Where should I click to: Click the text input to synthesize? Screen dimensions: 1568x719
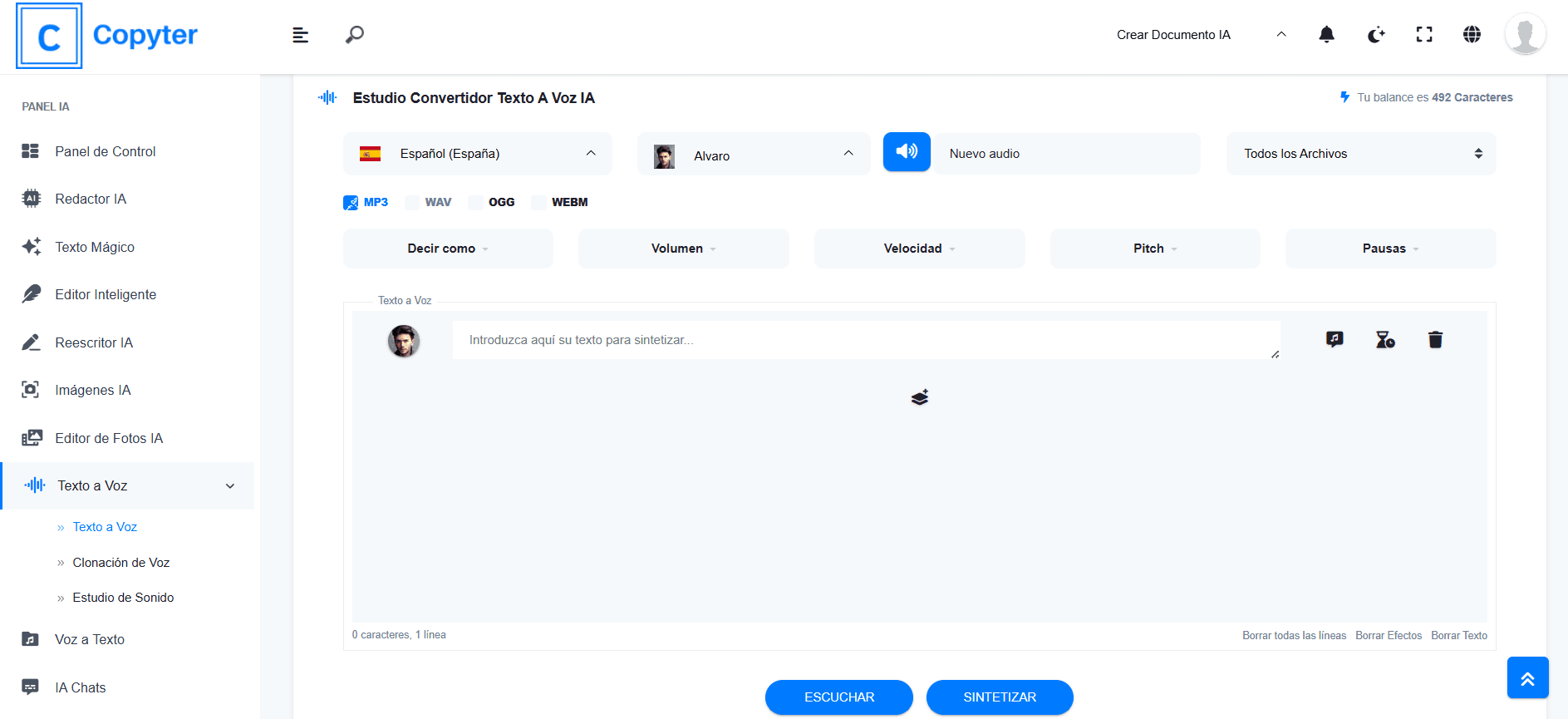(864, 340)
